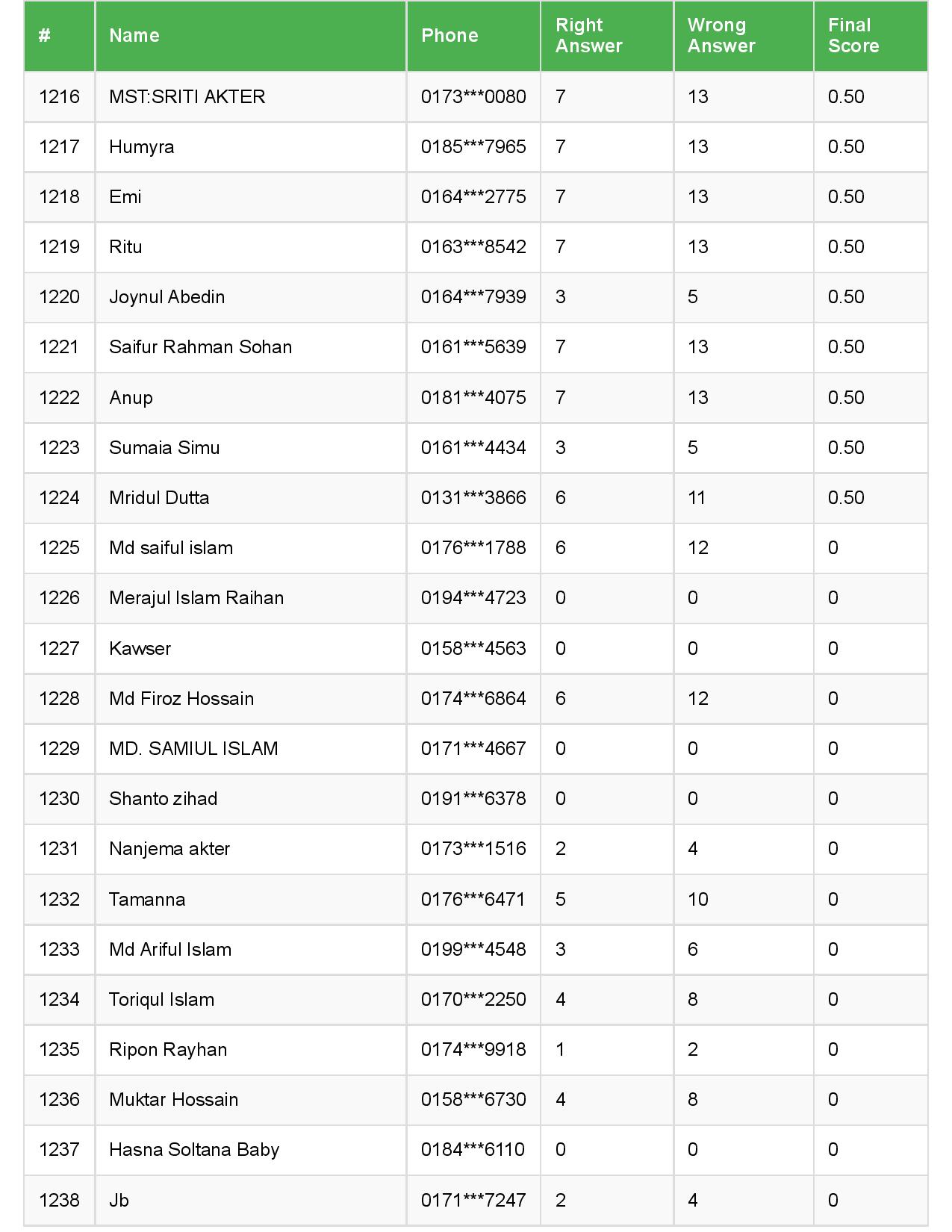Select the Ripon Rayhan entry
The width and height of the screenshot is (952, 1232).
tap(168, 1050)
